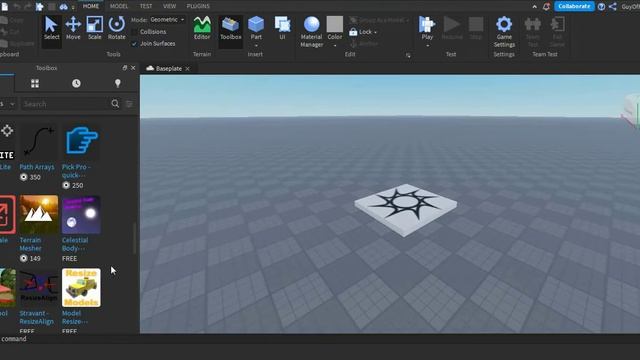
Task: Open the Toolbox recent clock tab
Action: tap(76, 84)
